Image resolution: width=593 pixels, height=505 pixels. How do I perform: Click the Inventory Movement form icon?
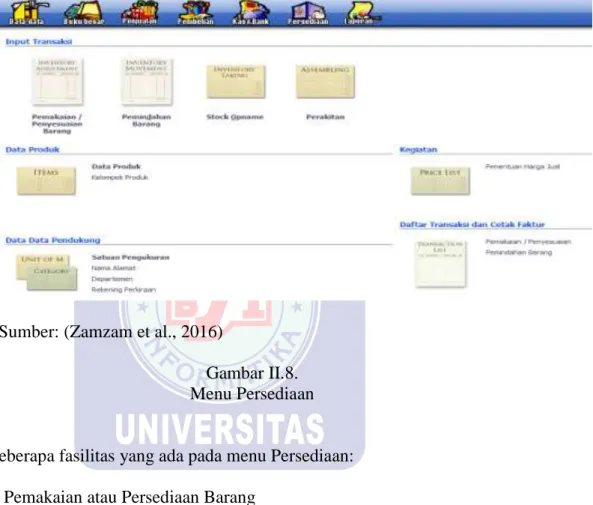tap(146, 82)
